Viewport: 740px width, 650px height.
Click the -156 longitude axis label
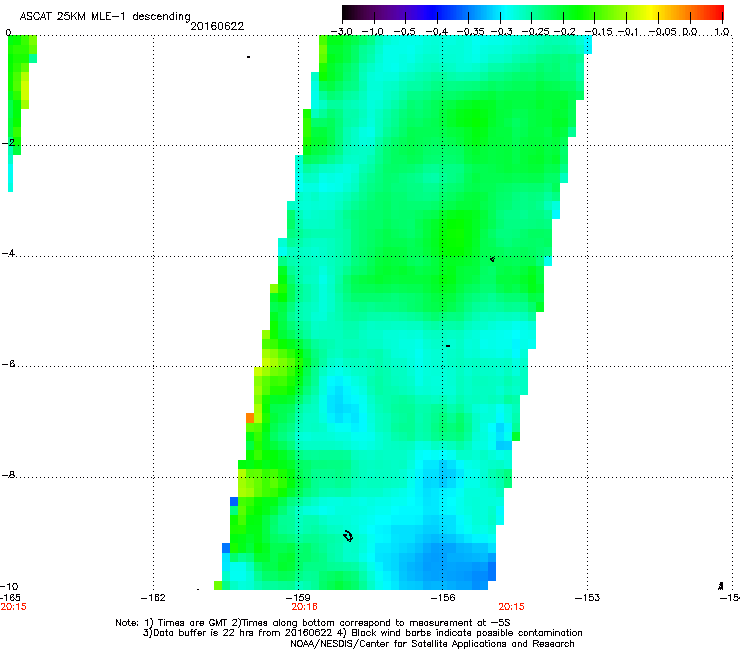point(443,598)
